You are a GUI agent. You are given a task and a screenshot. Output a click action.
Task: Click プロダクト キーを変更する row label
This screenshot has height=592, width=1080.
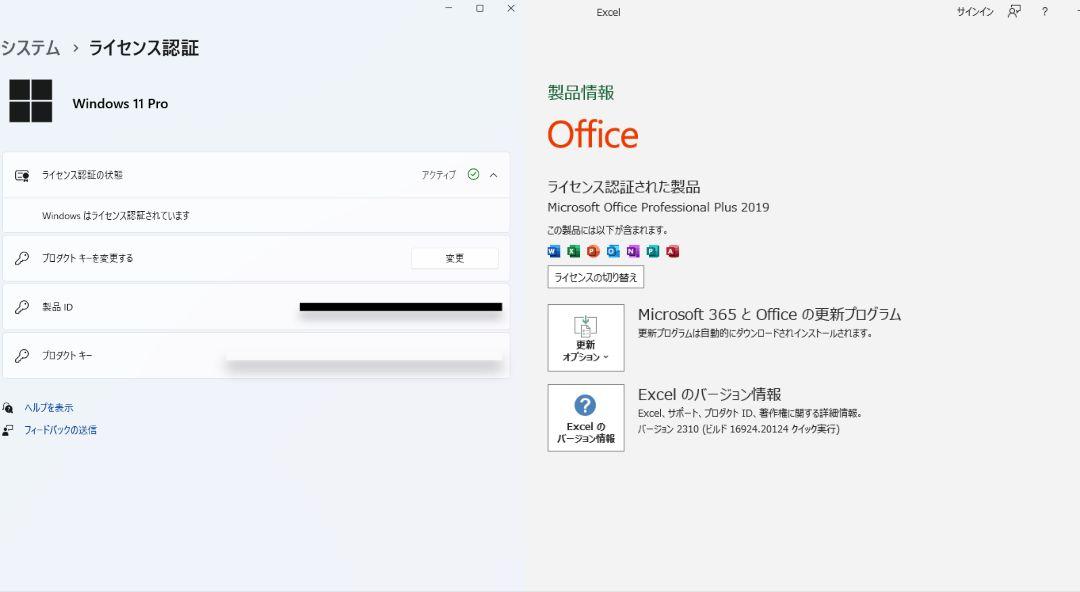(87, 258)
